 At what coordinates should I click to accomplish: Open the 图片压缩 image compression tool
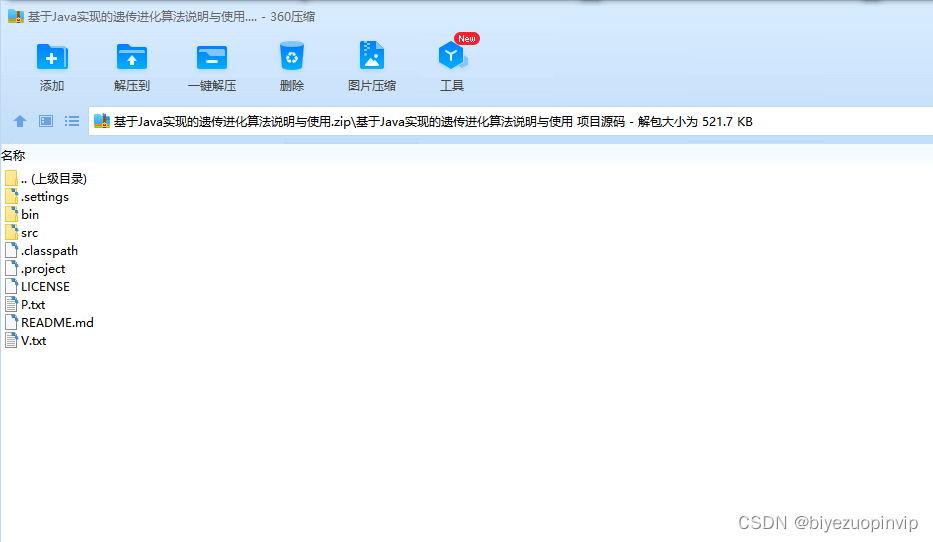[x=372, y=56]
